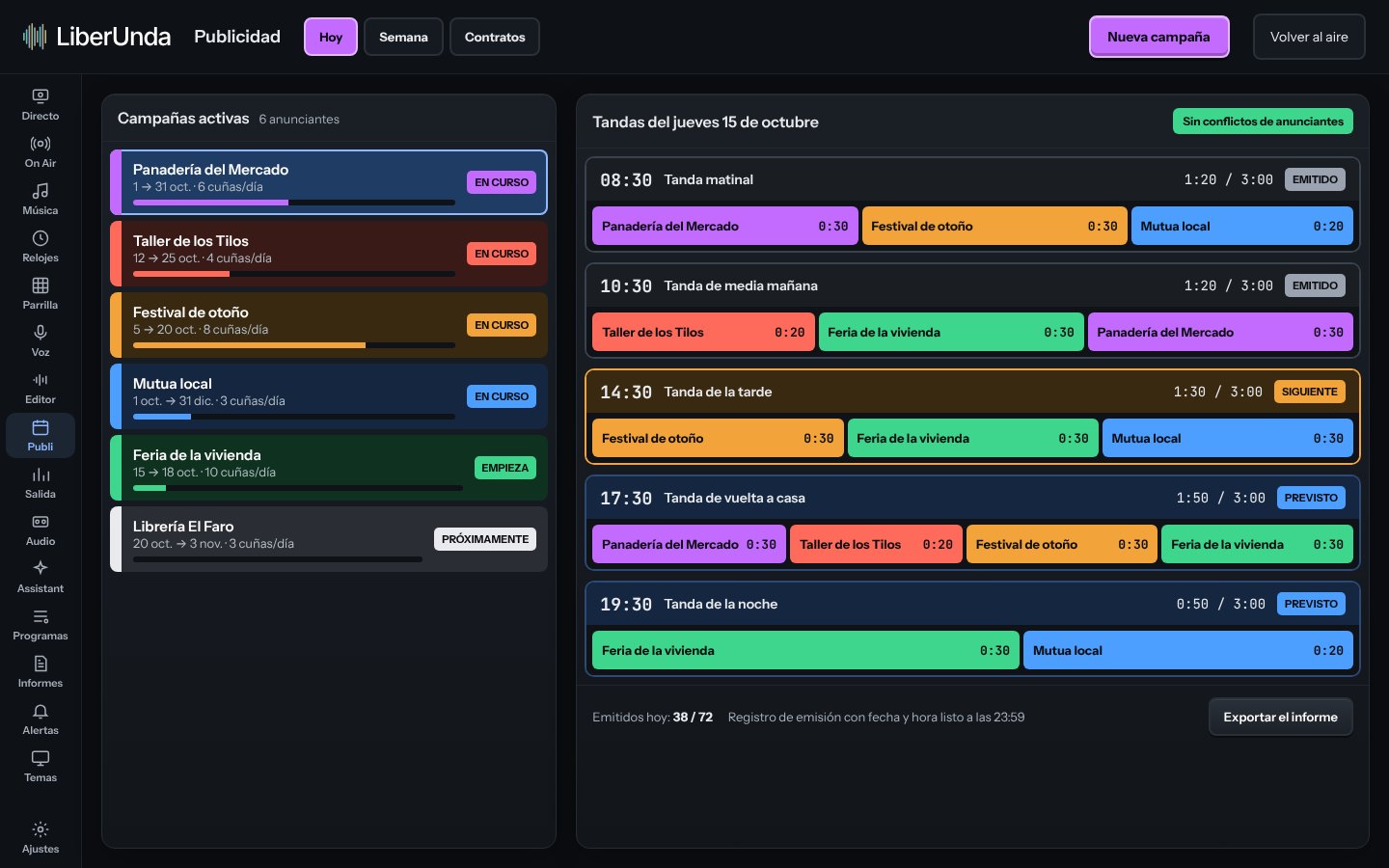Click Volver al aire button
Viewport: 1389px width, 868px height.
1309,37
